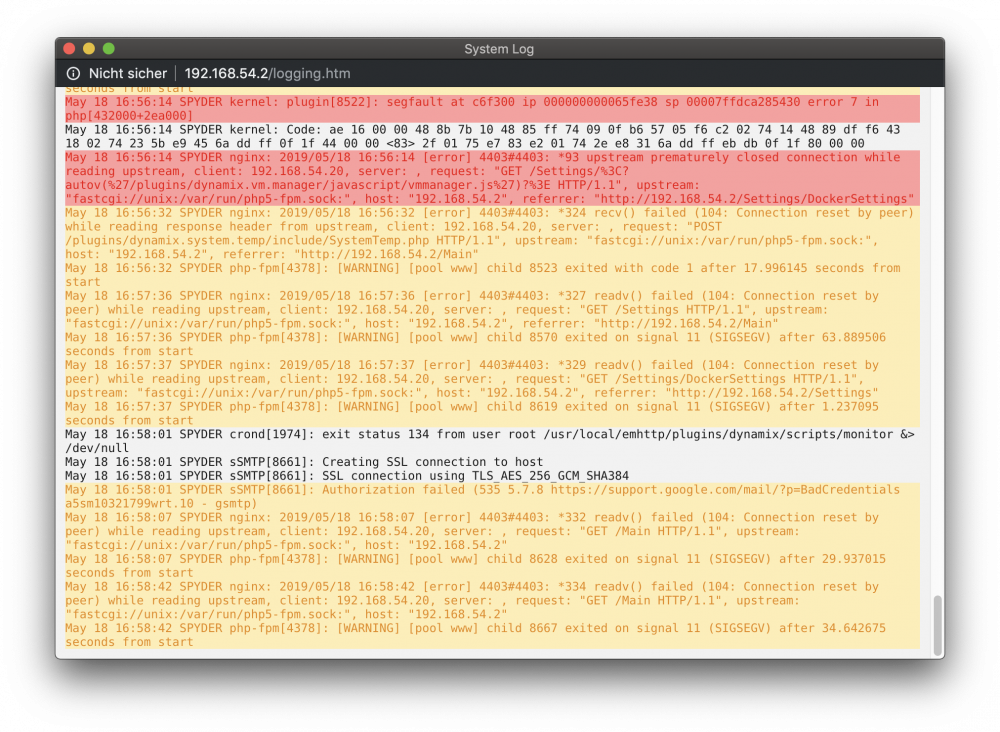The height and width of the screenshot is (732, 1000).
Task: Click the 'child 8628 exited on signal 11' line
Action: (x=492, y=566)
